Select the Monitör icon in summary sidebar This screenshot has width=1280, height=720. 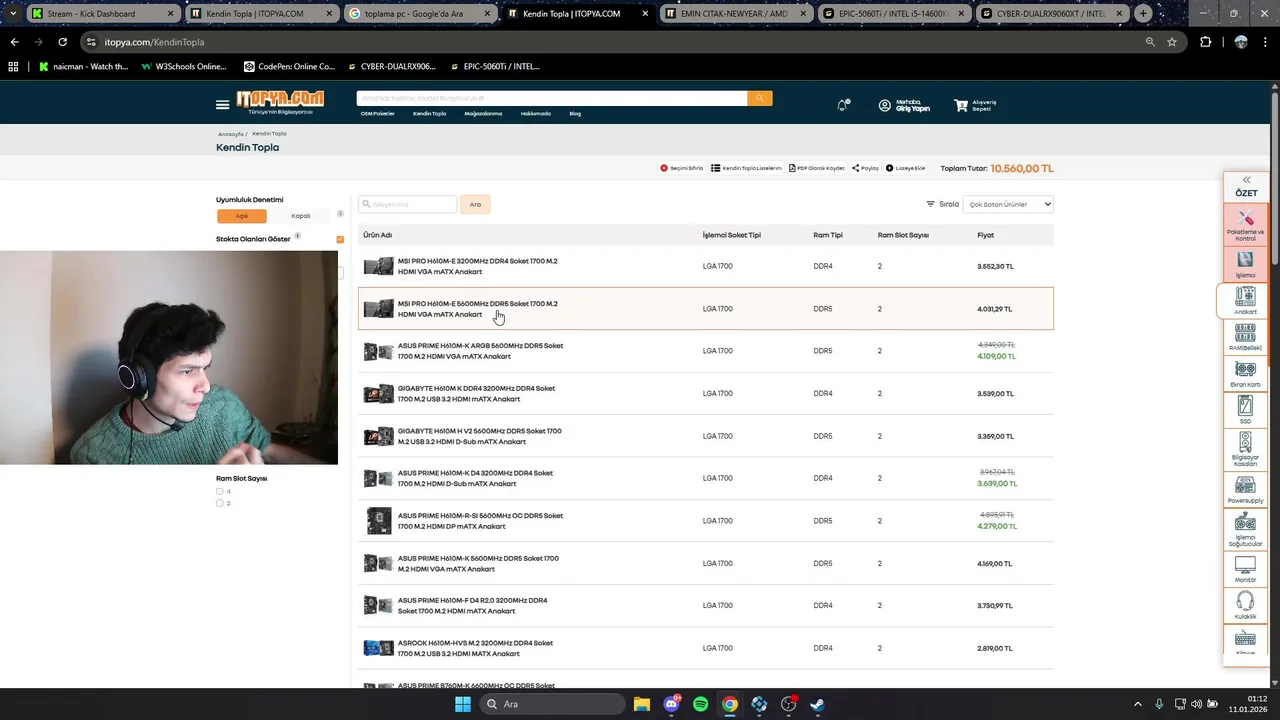tap(1245, 569)
